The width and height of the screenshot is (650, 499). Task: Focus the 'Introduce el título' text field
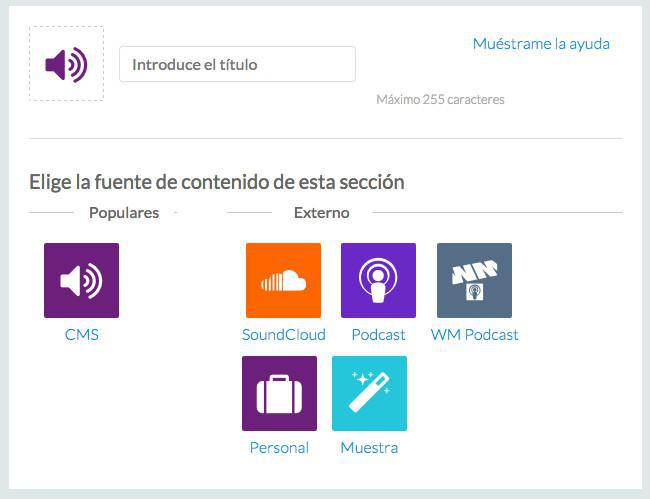pyautogui.click(x=237, y=64)
